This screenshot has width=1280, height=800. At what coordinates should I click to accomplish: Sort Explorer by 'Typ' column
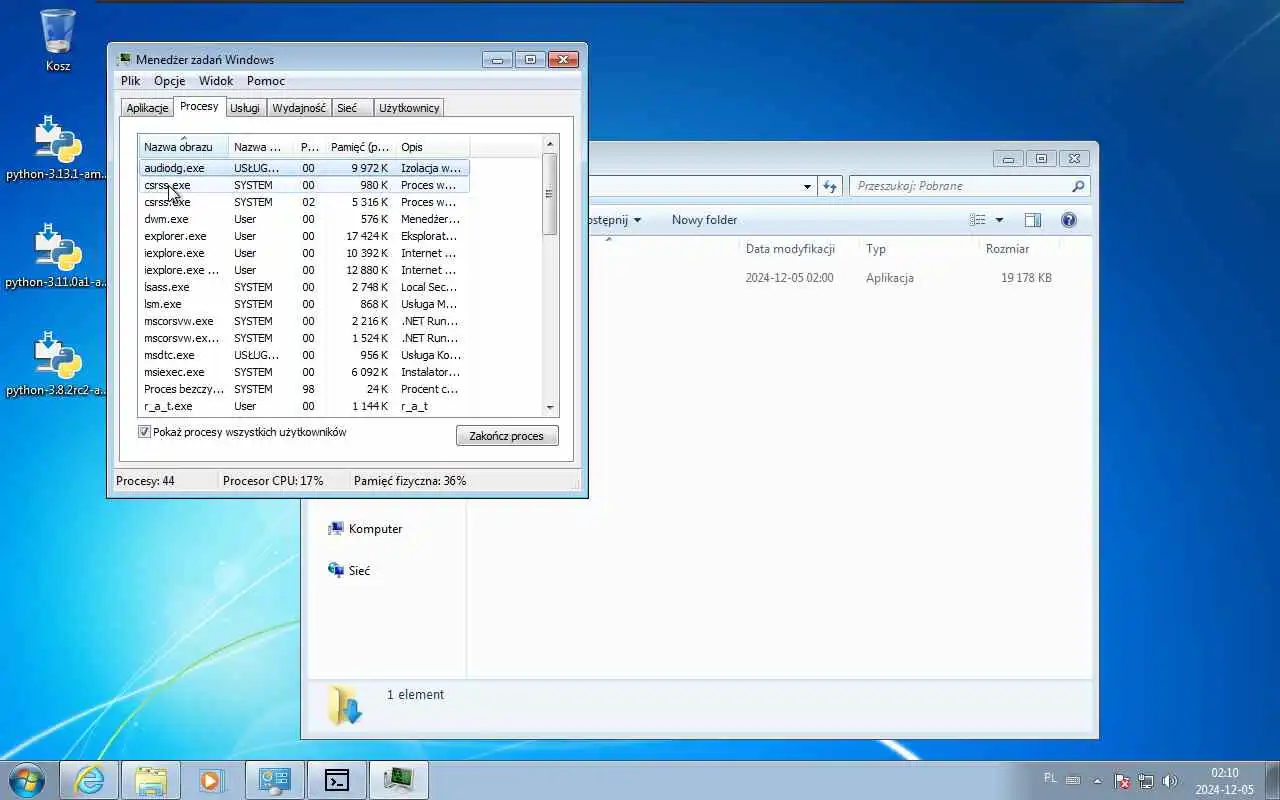pyautogui.click(x=919, y=249)
